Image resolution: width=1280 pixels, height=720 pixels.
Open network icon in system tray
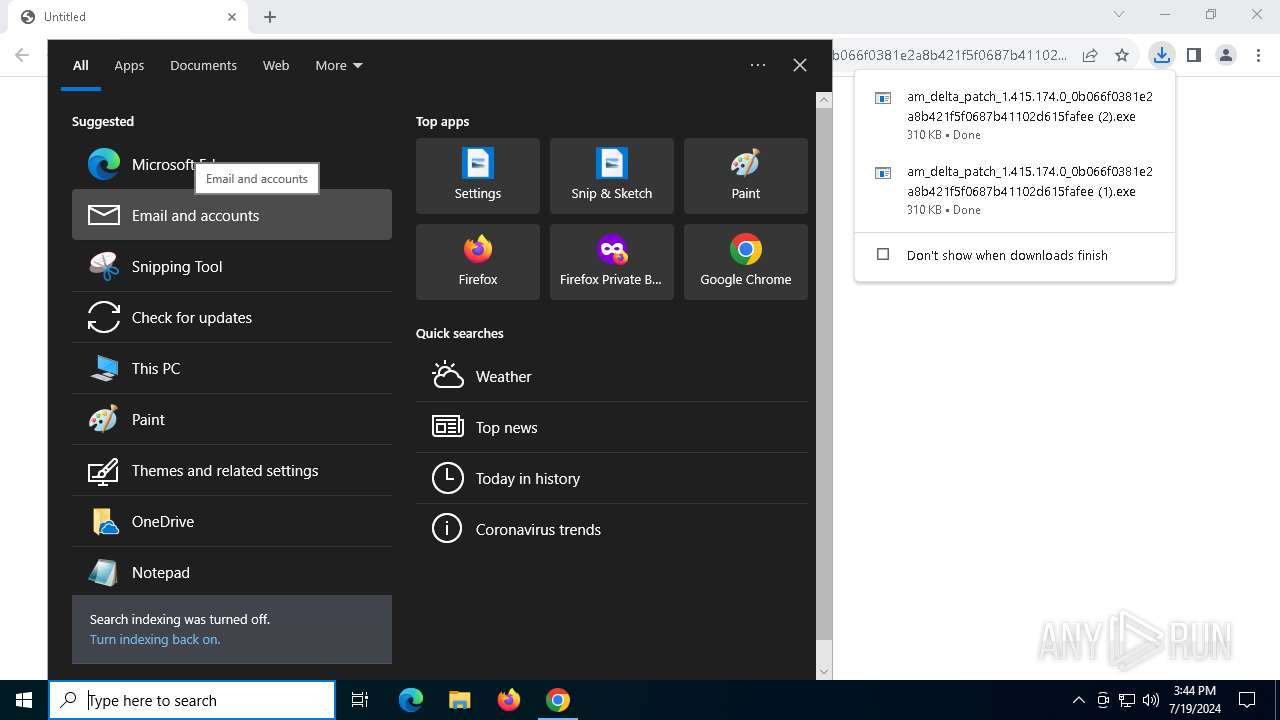[x=1127, y=700]
